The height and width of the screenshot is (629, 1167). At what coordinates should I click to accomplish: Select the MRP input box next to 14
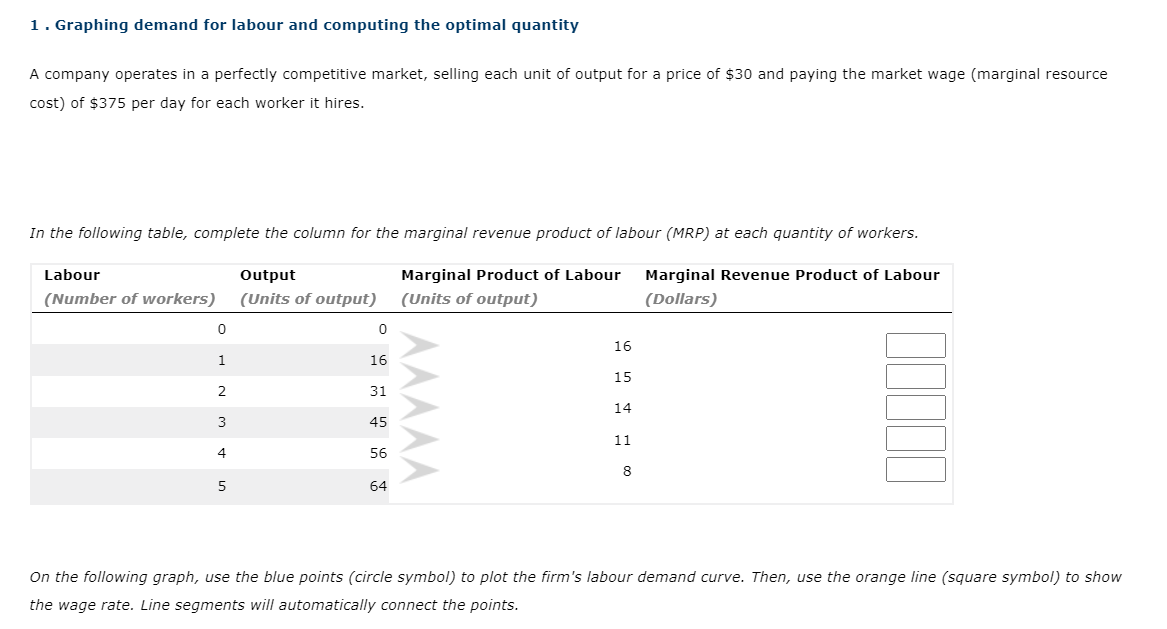pos(914,407)
